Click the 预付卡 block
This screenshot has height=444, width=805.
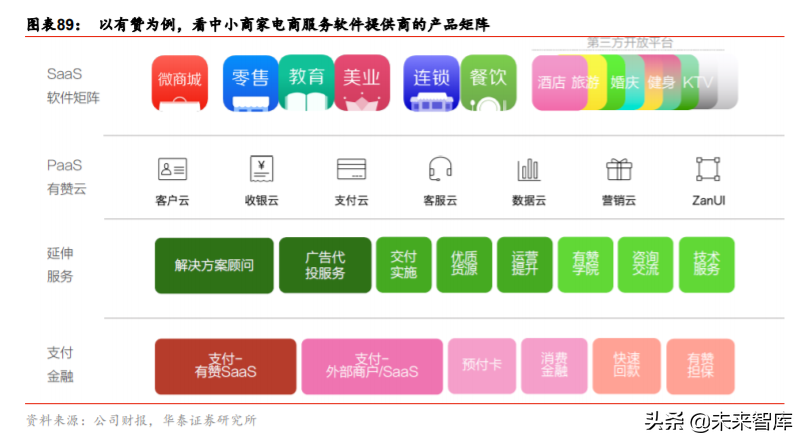point(482,366)
